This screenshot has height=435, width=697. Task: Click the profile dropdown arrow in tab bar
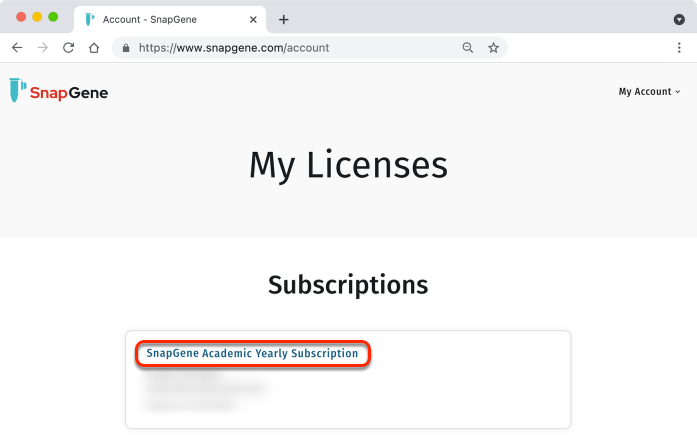click(679, 20)
